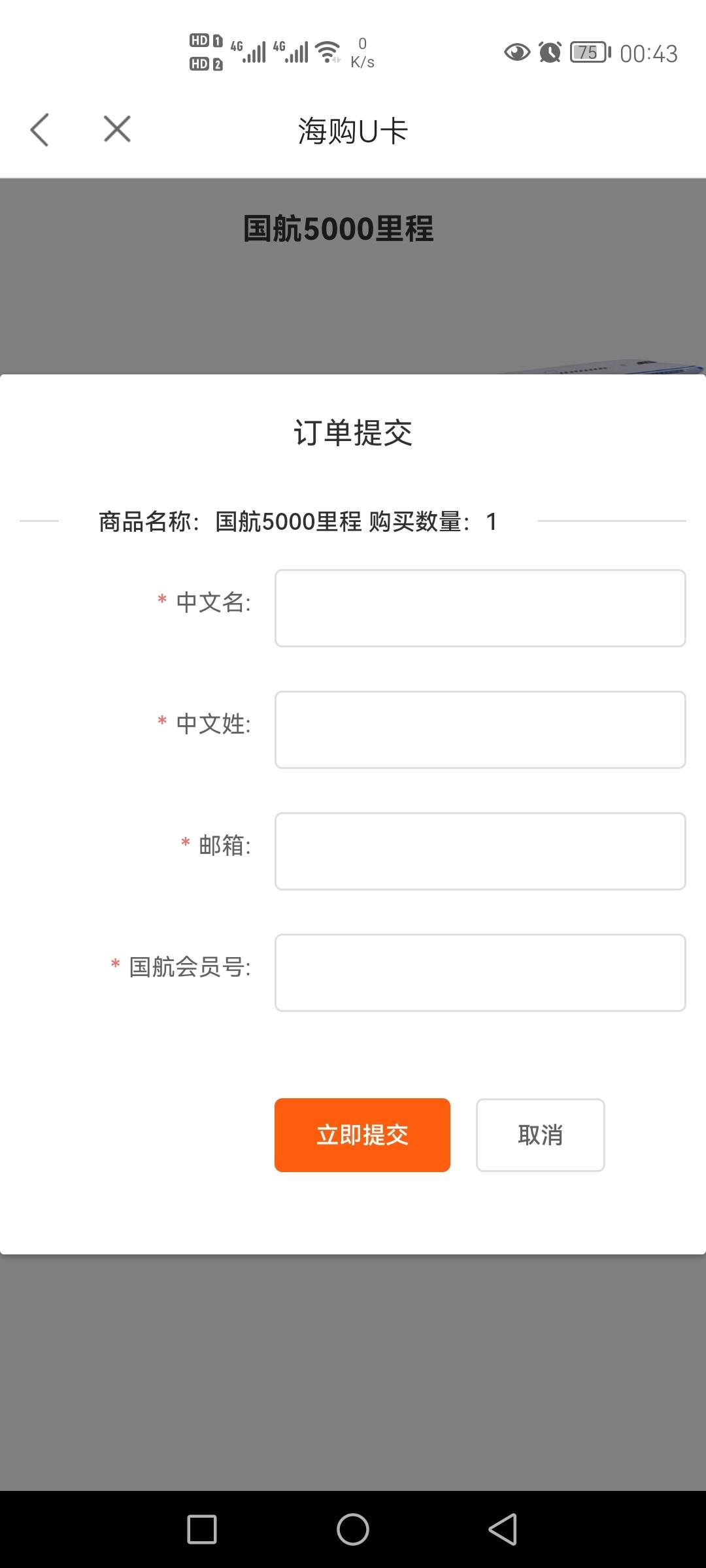Cancel the order via 取消 button
This screenshot has width=706, height=1568.
click(540, 1135)
